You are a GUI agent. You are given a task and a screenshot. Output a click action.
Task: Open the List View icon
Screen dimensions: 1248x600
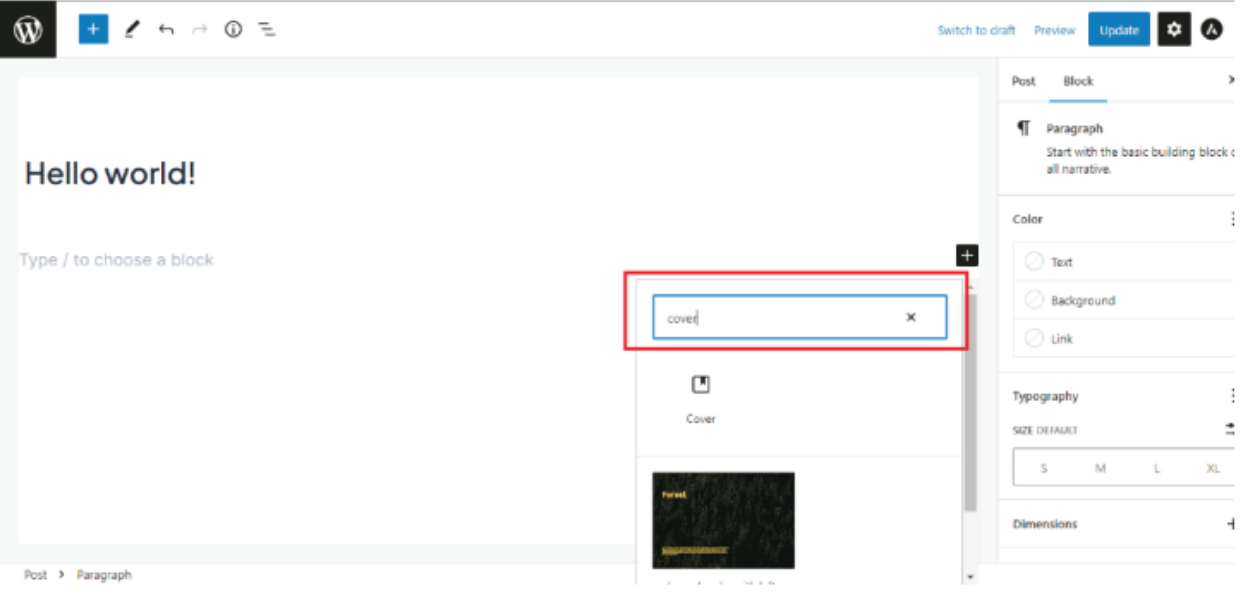point(267,30)
